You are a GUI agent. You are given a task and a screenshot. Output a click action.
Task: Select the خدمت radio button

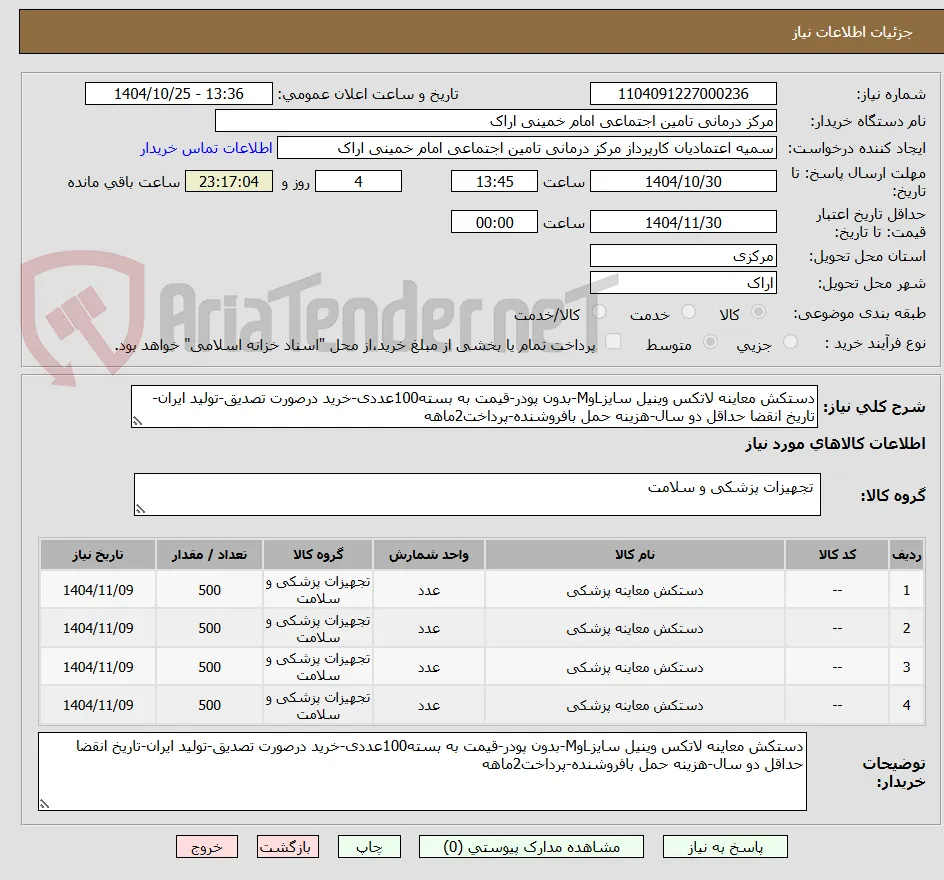[x=688, y=312]
